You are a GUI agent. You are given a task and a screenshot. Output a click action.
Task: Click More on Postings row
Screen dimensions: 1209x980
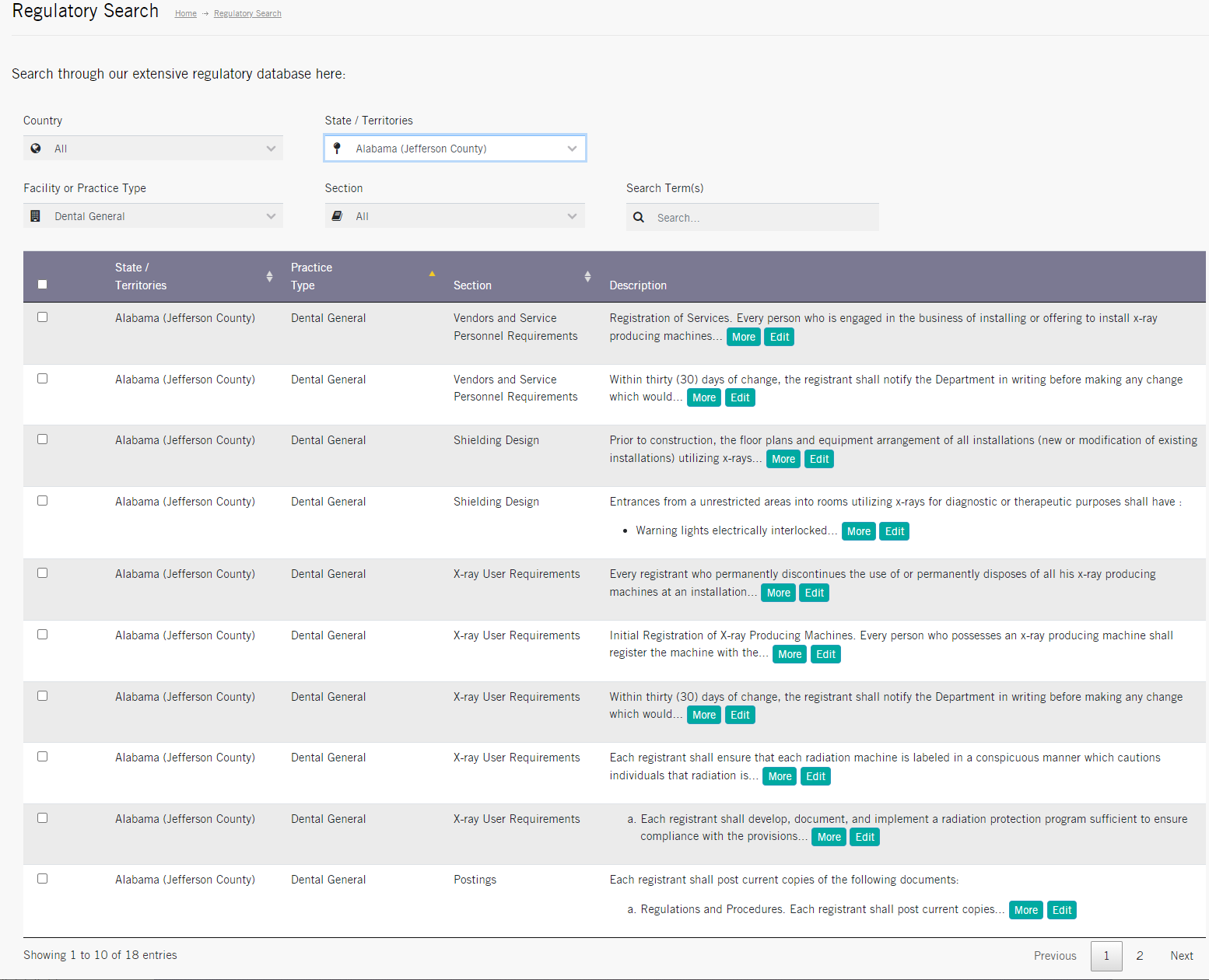click(x=1026, y=910)
